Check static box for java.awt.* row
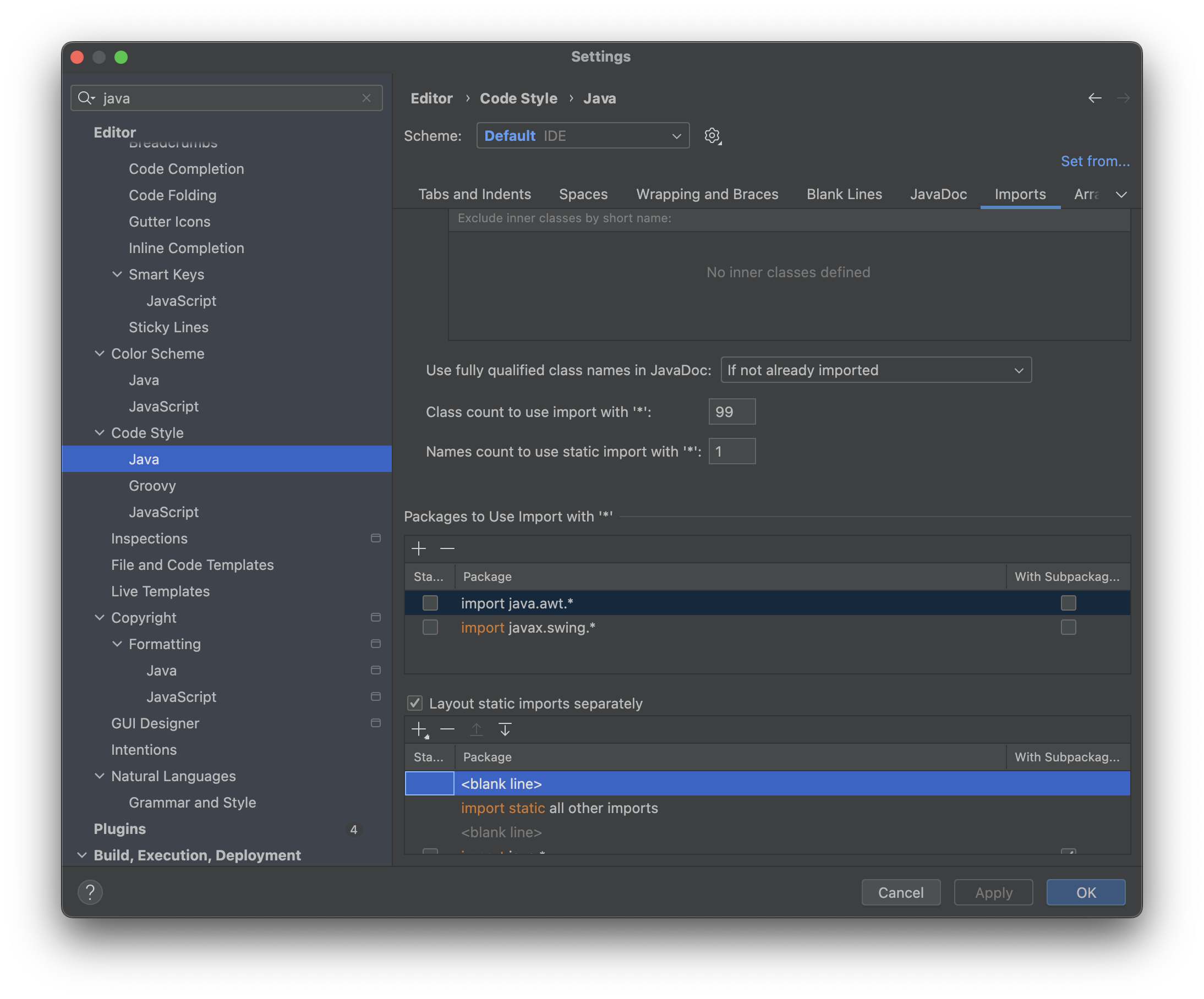Image resolution: width=1204 pixels, height=999 pixels. pyautogui.click(x=430, y=603)
